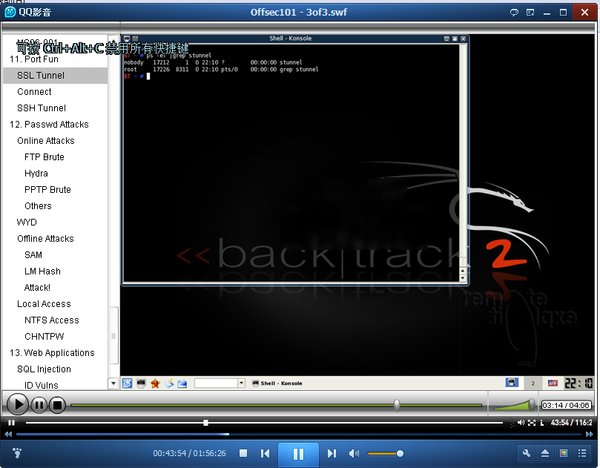Select the Offline Attacks chapter

coord(45,239)
